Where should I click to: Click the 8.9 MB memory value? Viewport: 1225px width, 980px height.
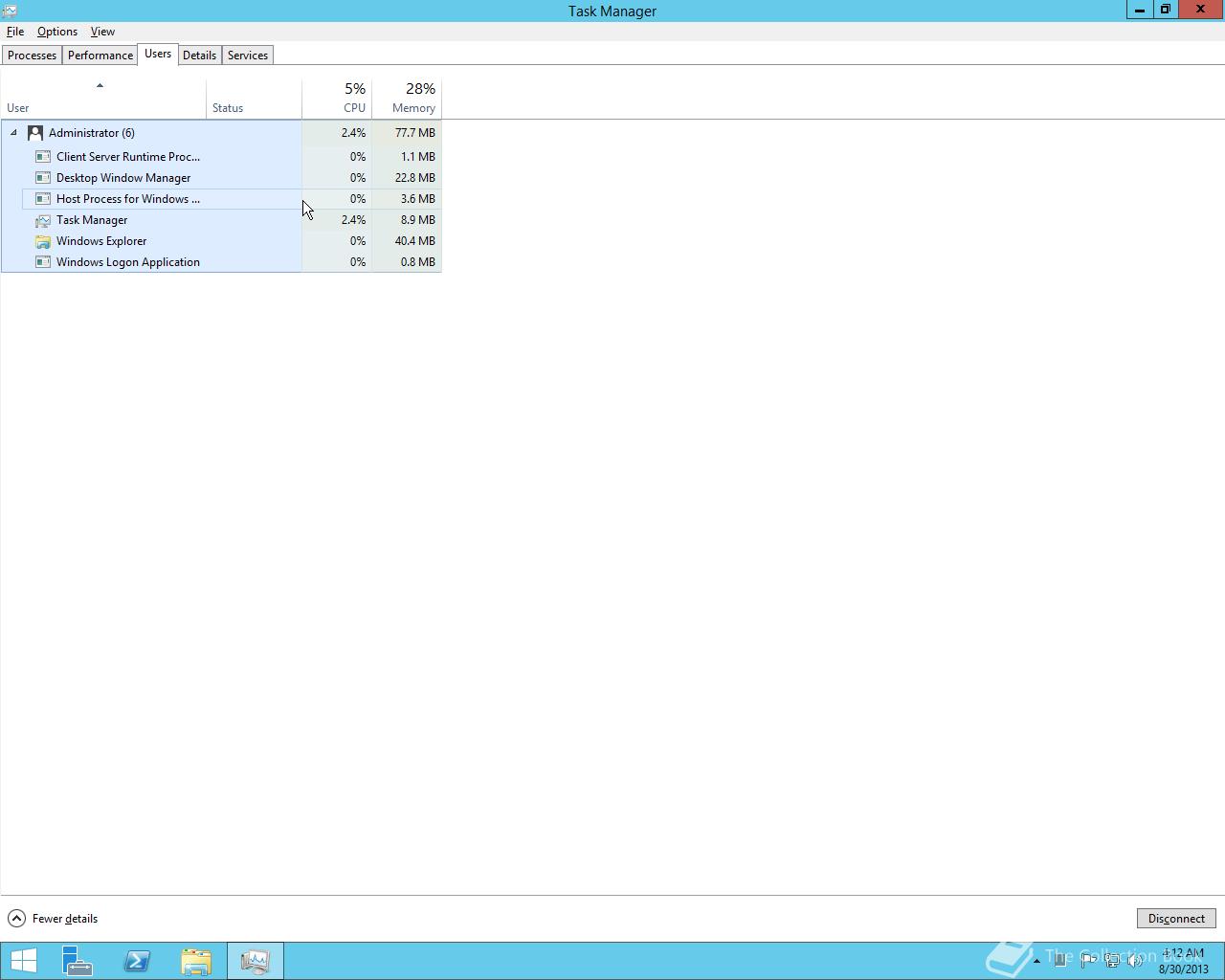(x=418, y=220)
